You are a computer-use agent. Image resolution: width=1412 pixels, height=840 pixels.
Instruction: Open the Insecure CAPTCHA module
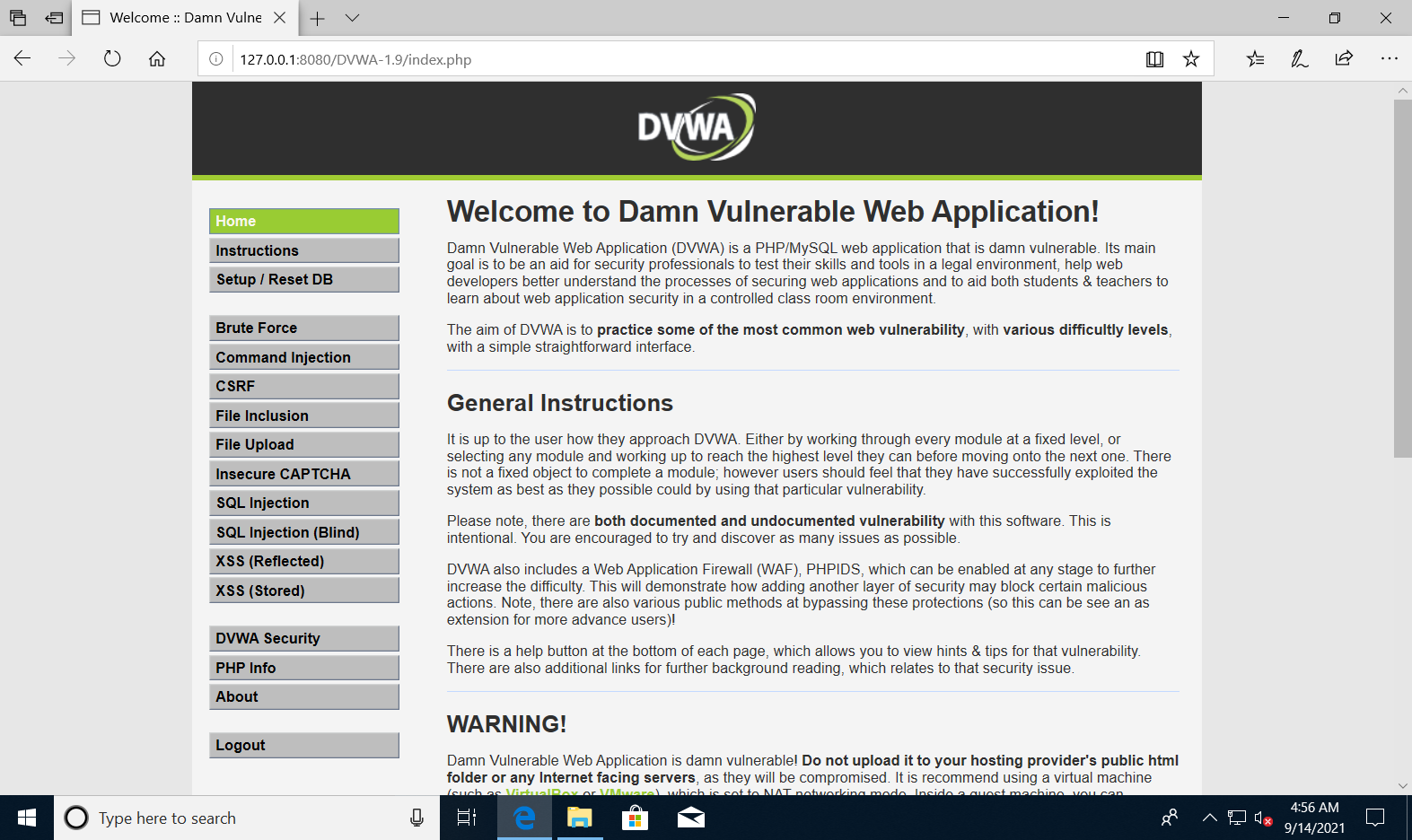coord(304,474)
